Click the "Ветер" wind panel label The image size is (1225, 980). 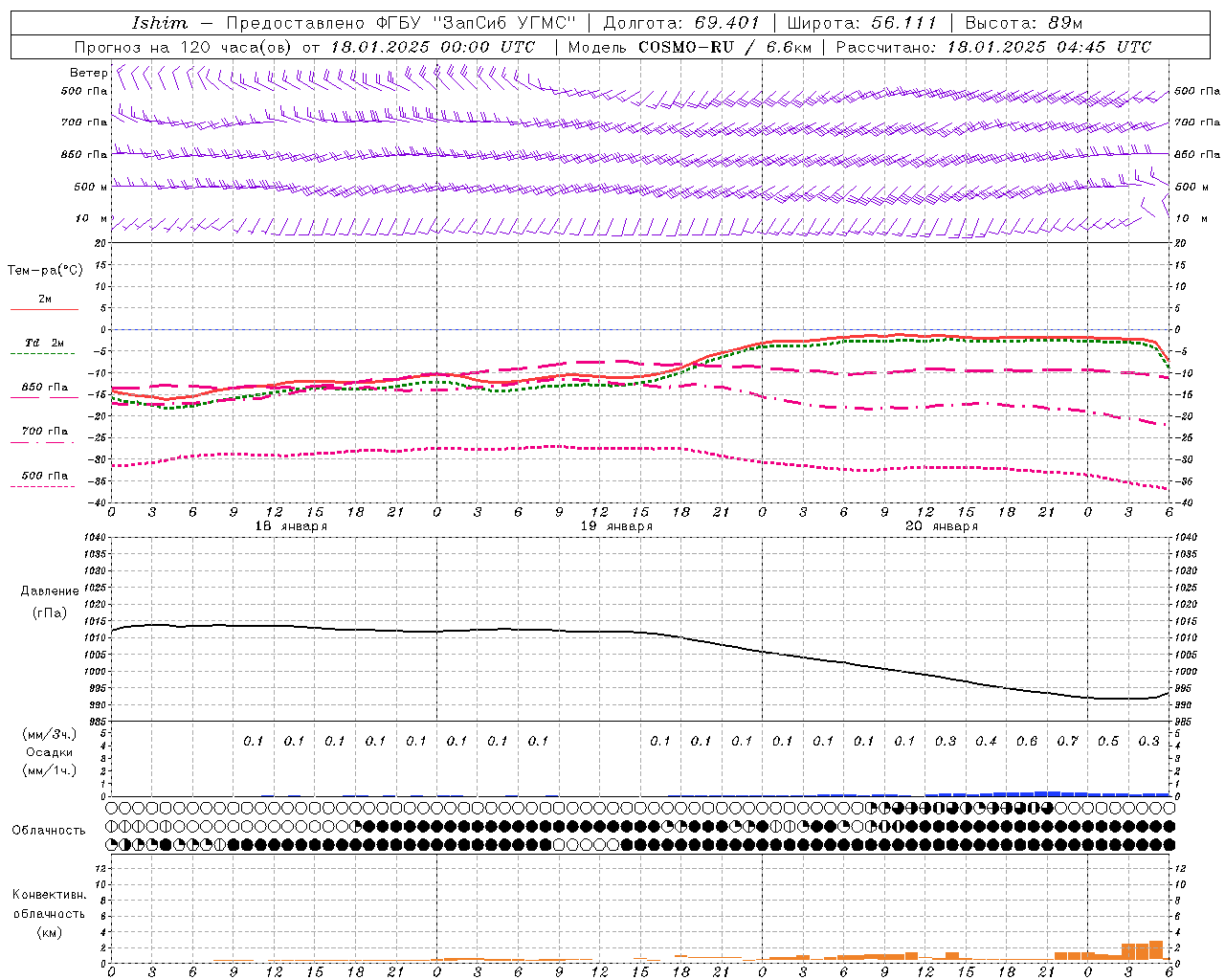89,73
